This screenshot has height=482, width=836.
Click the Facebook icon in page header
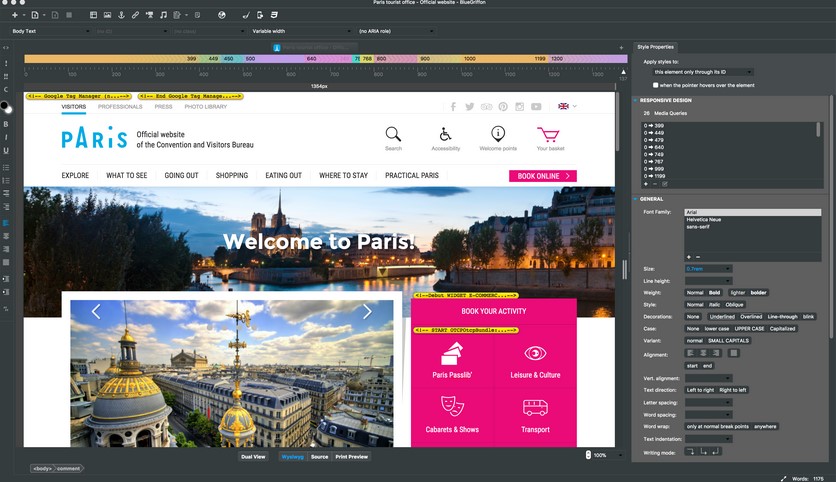[453, 107]
